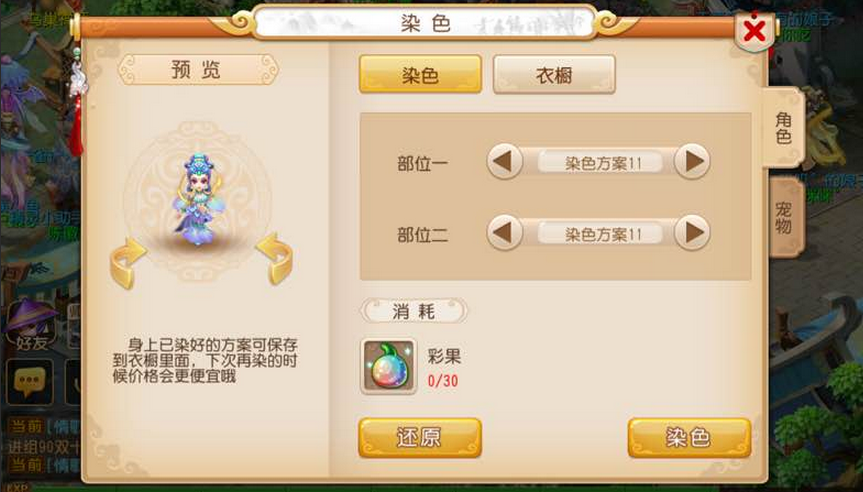Click the 还原 restore button
Screen dimensions: 863x492
click(x=420, y=438)
